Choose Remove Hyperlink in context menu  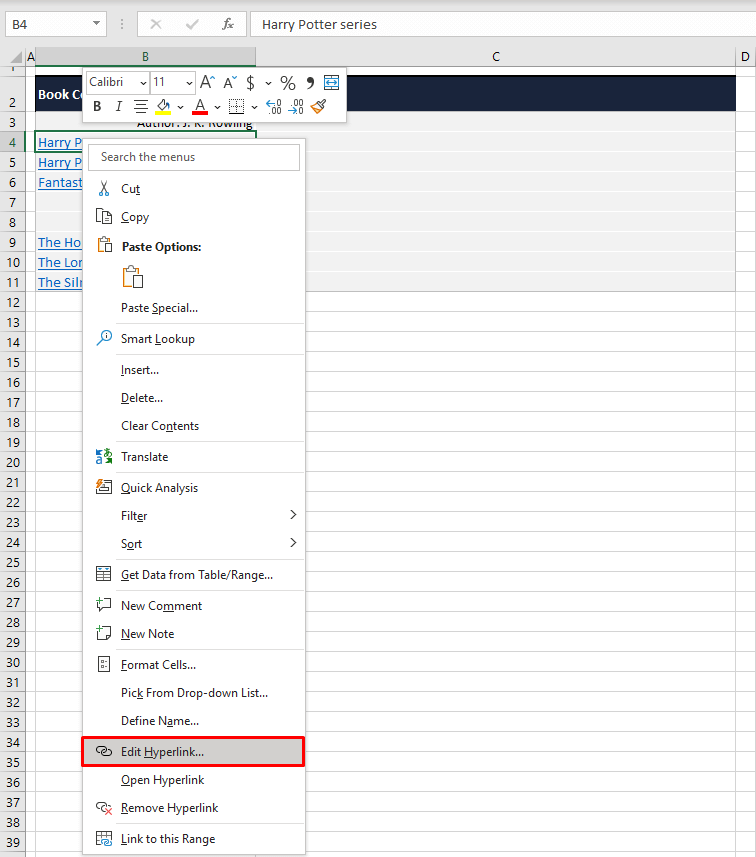pos(168,808)
